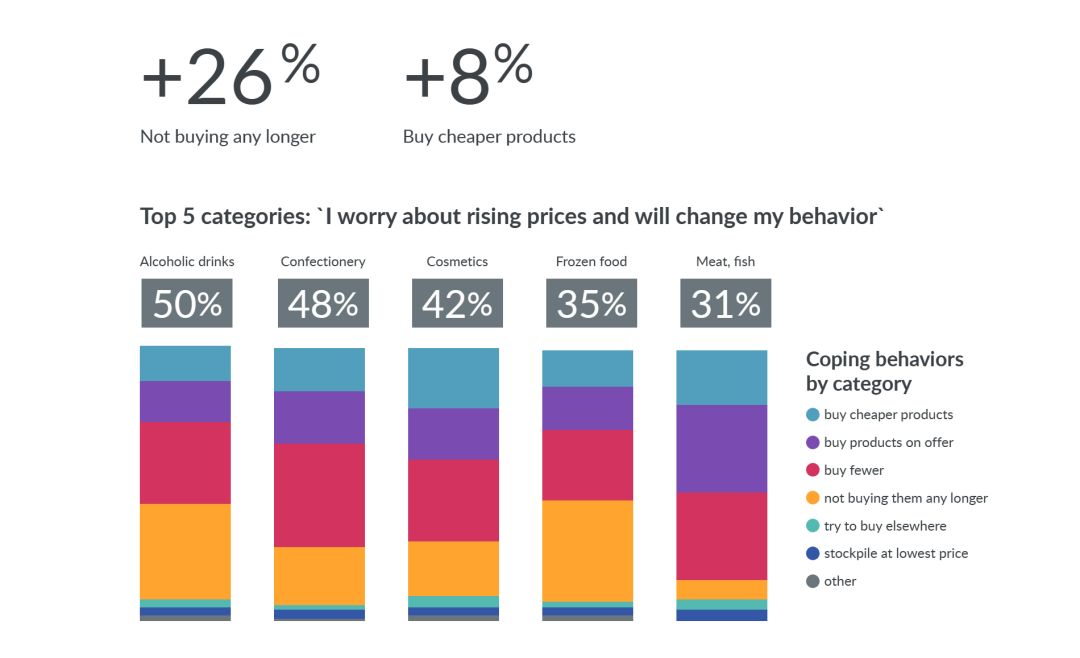Click 'buy fewer' legend label text
Viewport: 1080px width, 658px height.
pos(854,471)
